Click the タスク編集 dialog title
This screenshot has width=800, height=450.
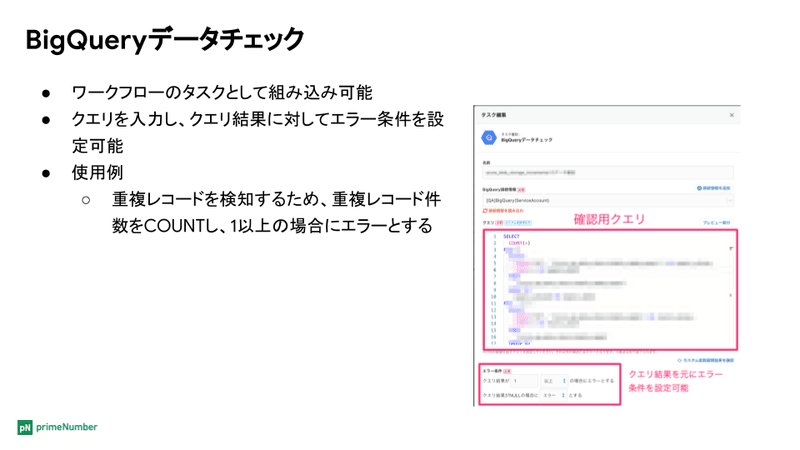pyautogui.click(x=493, y=115)
